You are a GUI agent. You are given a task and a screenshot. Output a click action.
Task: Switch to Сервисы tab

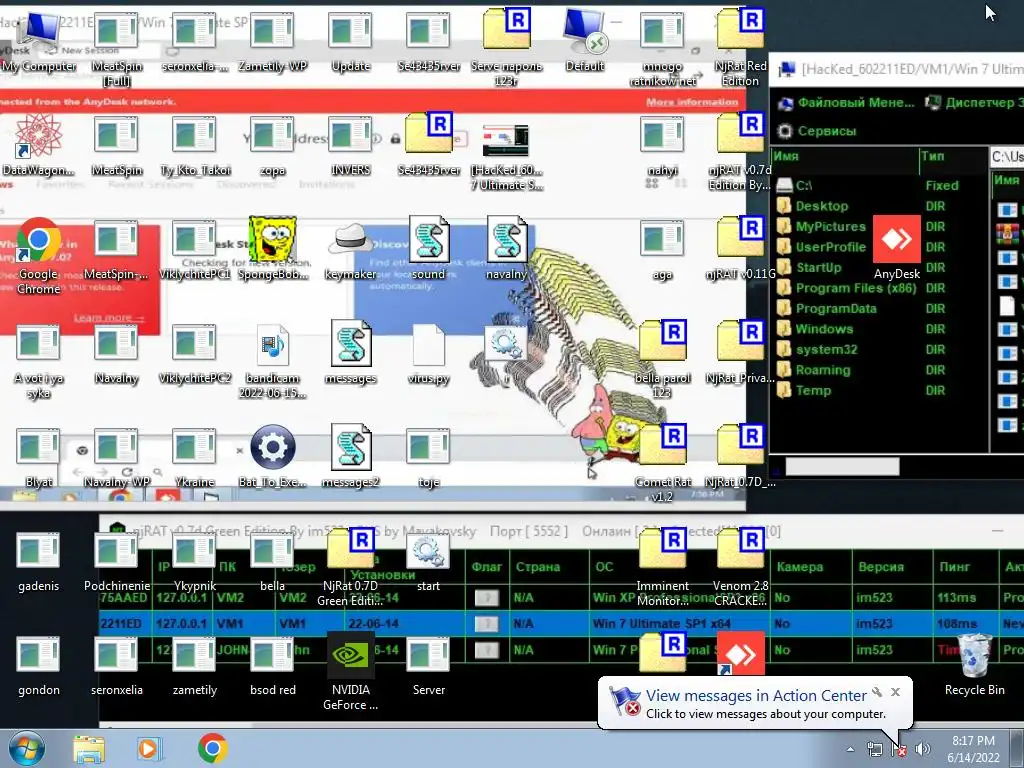point(817,131)
